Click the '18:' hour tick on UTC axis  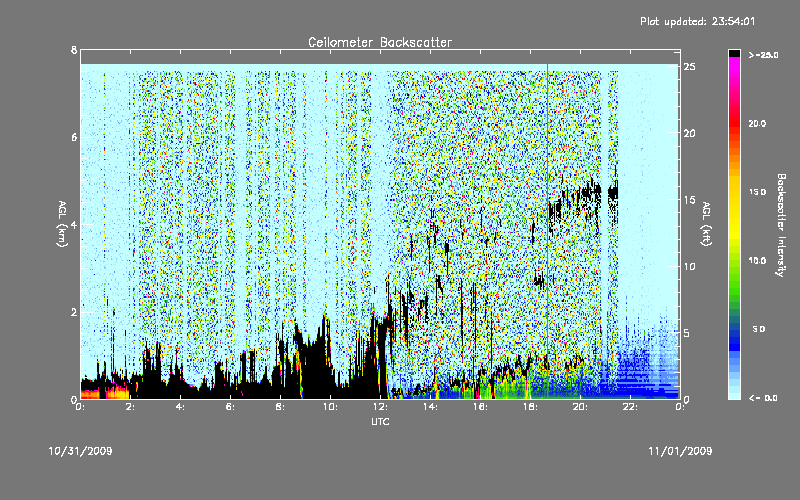click(531, 407)
